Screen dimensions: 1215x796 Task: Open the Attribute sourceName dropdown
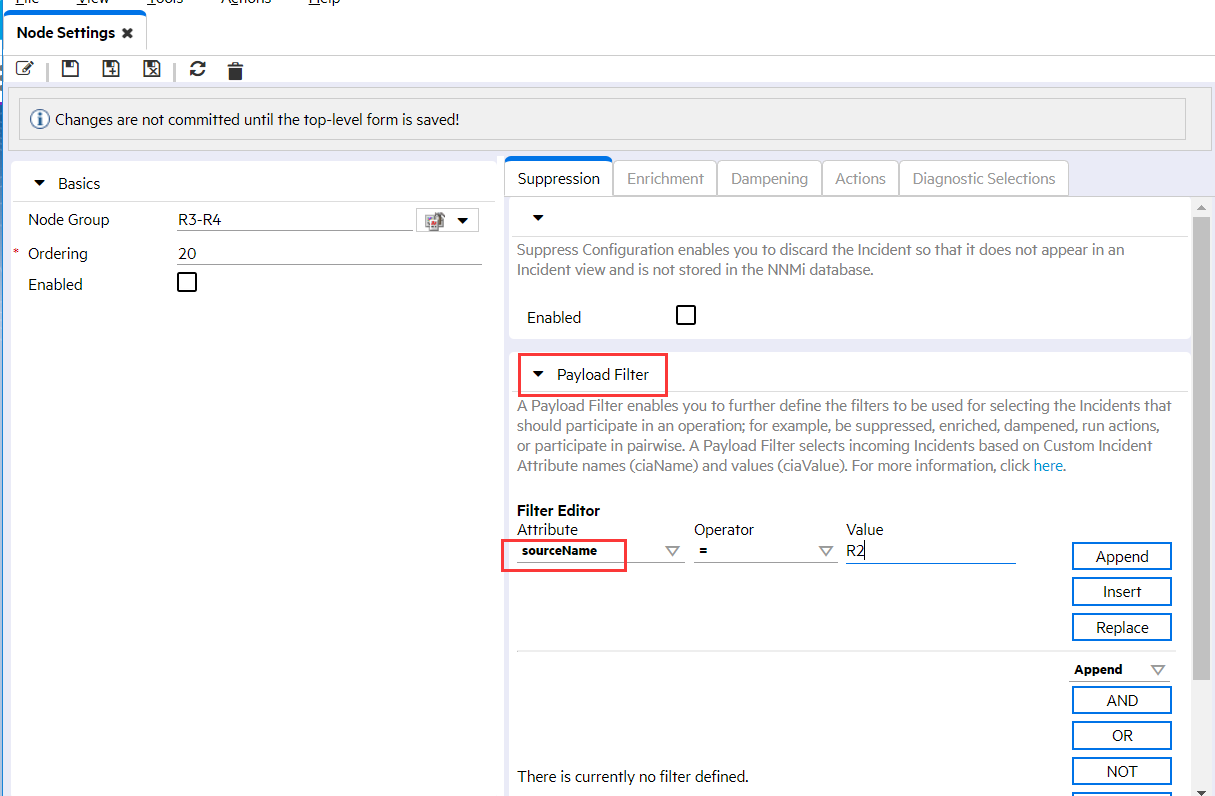pos(672,551)
